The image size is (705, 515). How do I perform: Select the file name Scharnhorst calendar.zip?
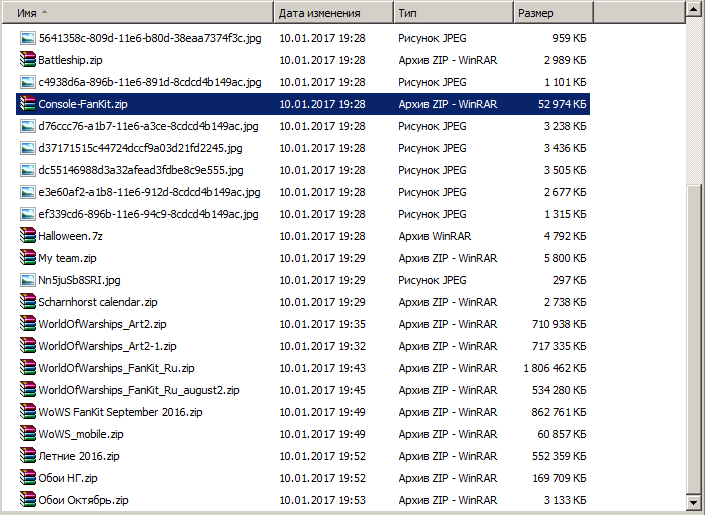(98, 302)
